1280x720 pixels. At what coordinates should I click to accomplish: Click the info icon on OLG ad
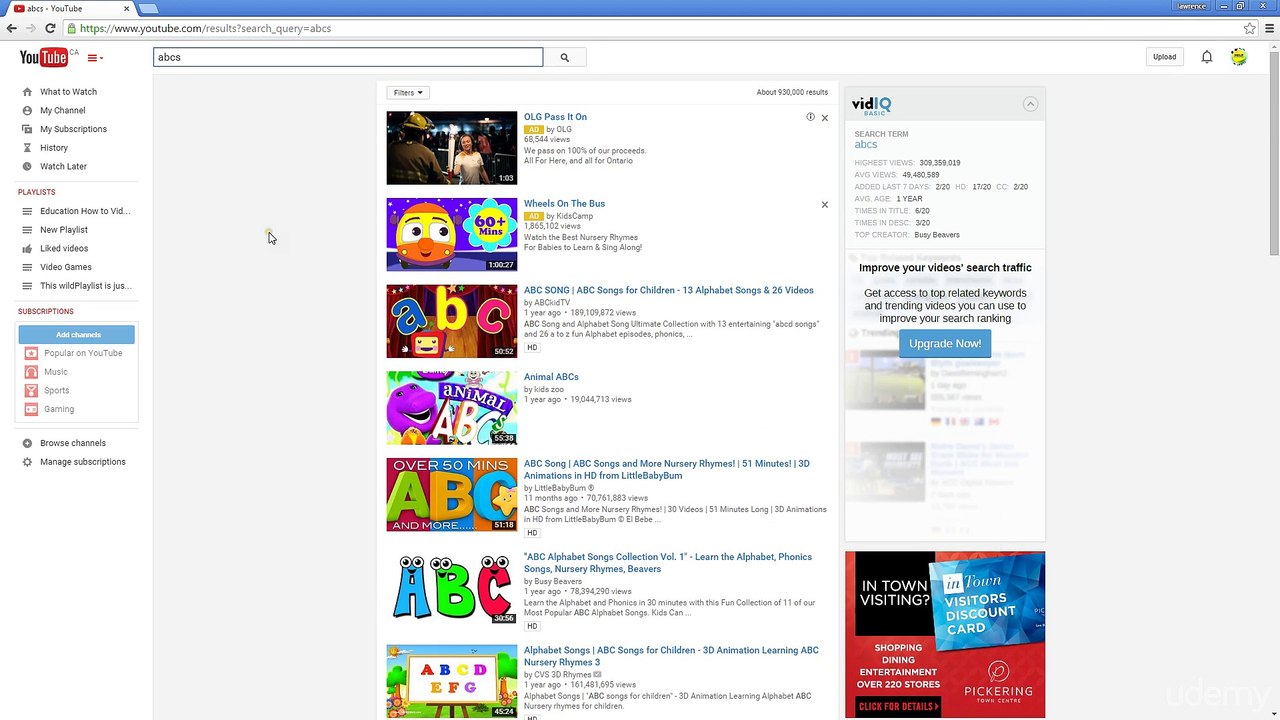point(810,117)
